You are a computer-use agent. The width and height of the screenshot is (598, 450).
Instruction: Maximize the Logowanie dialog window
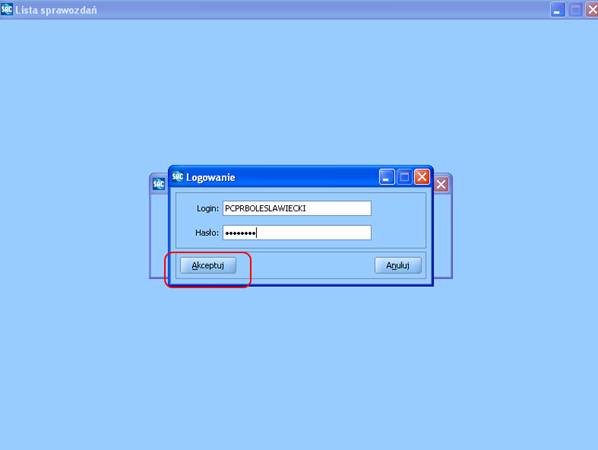click(404, 177)
